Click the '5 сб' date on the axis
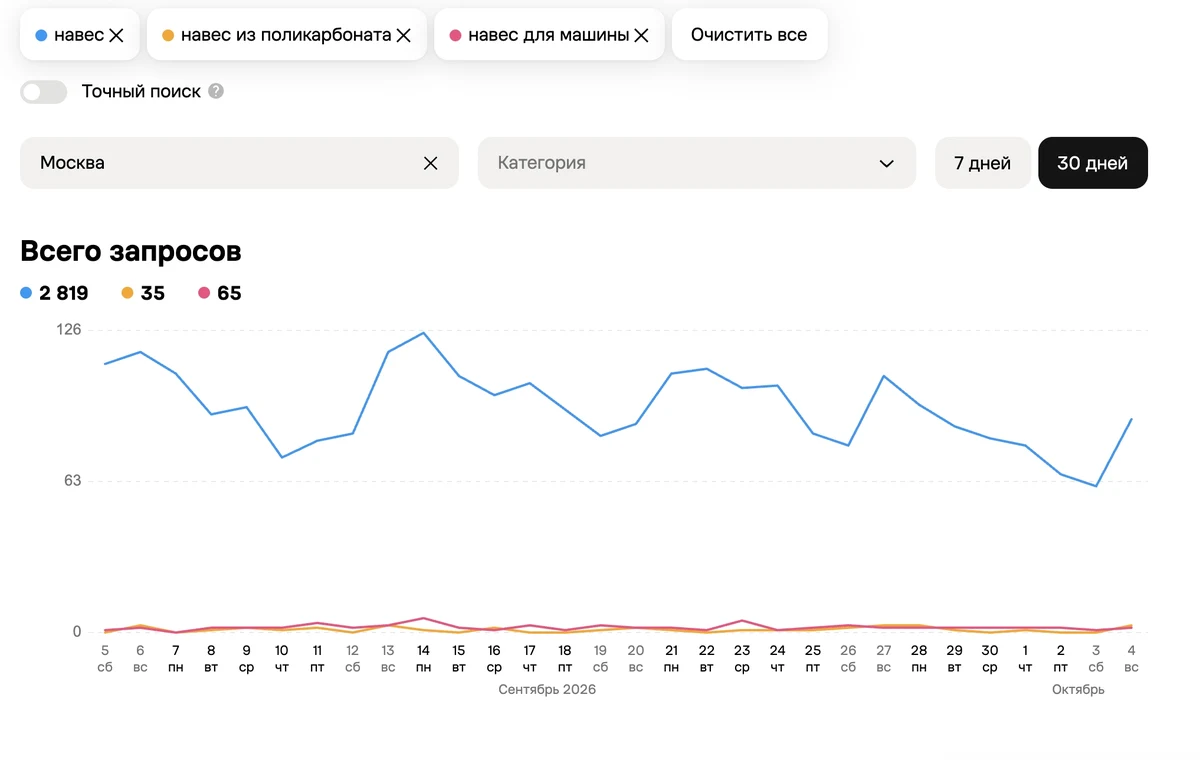The width and height of the screenshot is (1200, 760). coord(105,658)
